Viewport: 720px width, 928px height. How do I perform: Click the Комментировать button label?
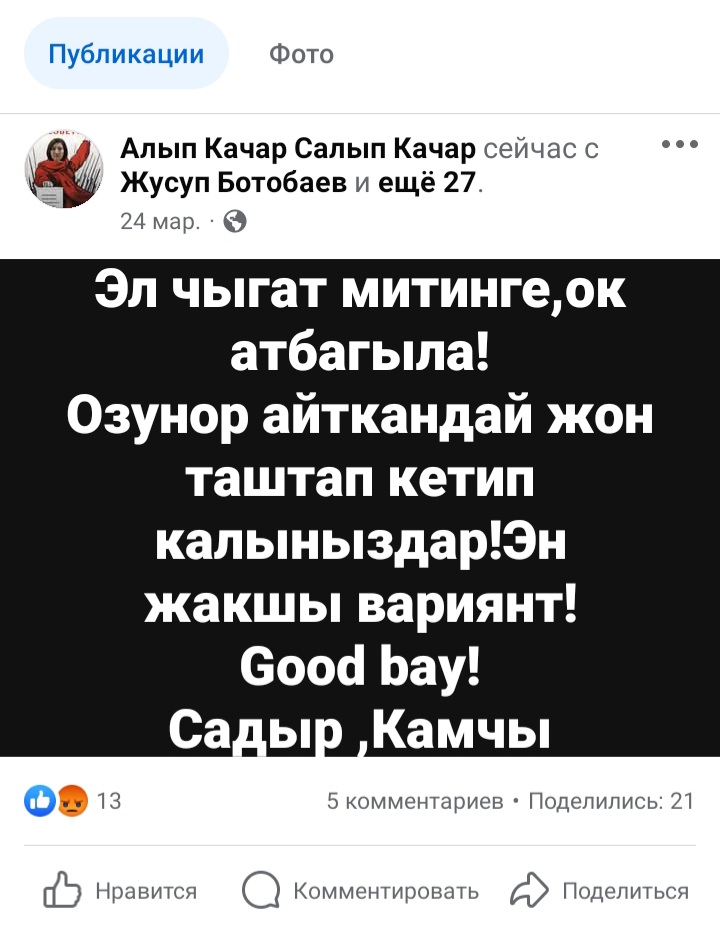point(386,891)
